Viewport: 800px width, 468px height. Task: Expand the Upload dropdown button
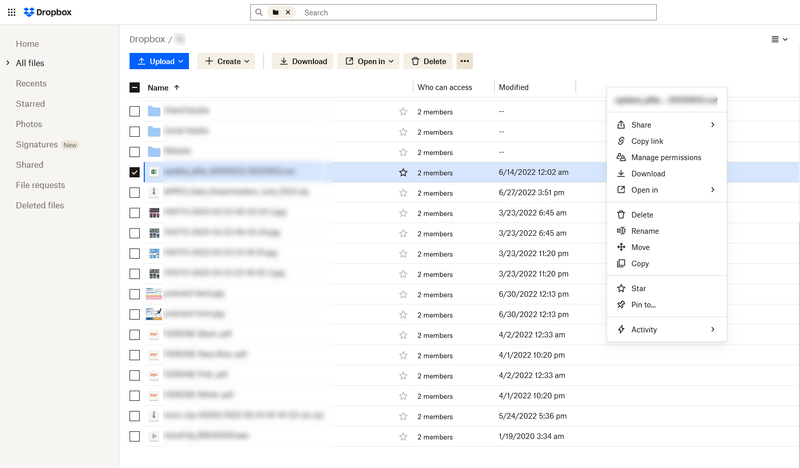159,61
